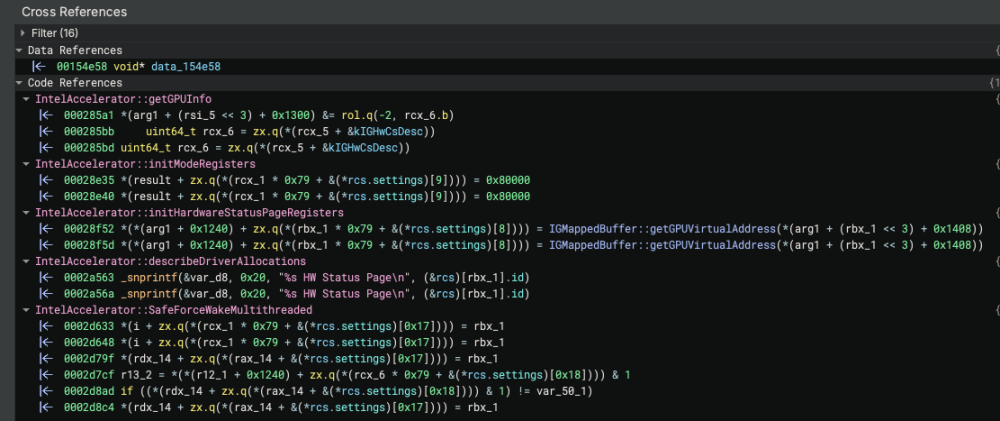Click arrow icon beside address 00028e35
The width and height of the screenshot is (1000, 421).
click(46, 181)
